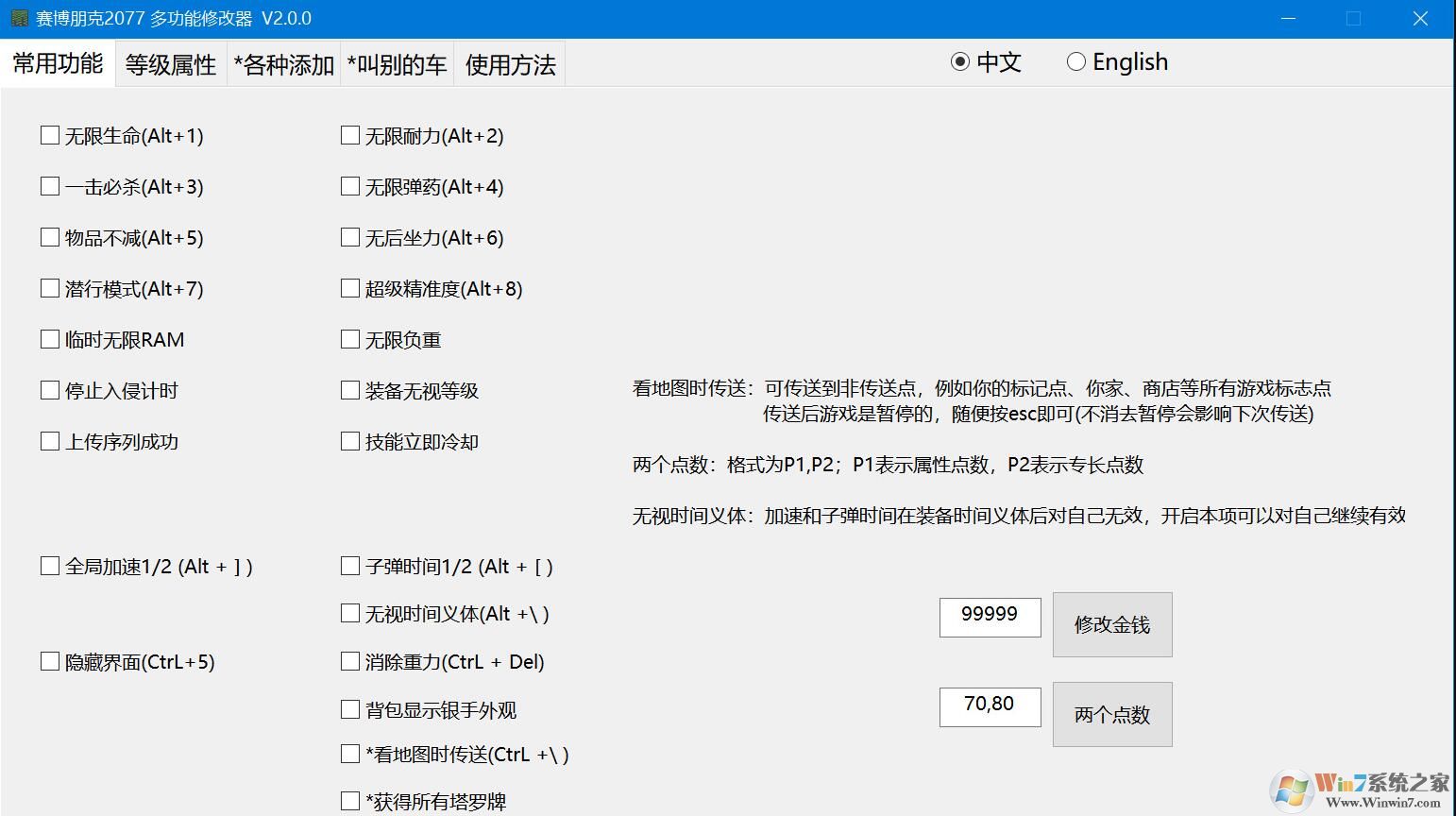The height and width of the screenshot is (816, 1456).
Task: Toggle 一击必杀 one-hit kill
Action: coord(50,186)
